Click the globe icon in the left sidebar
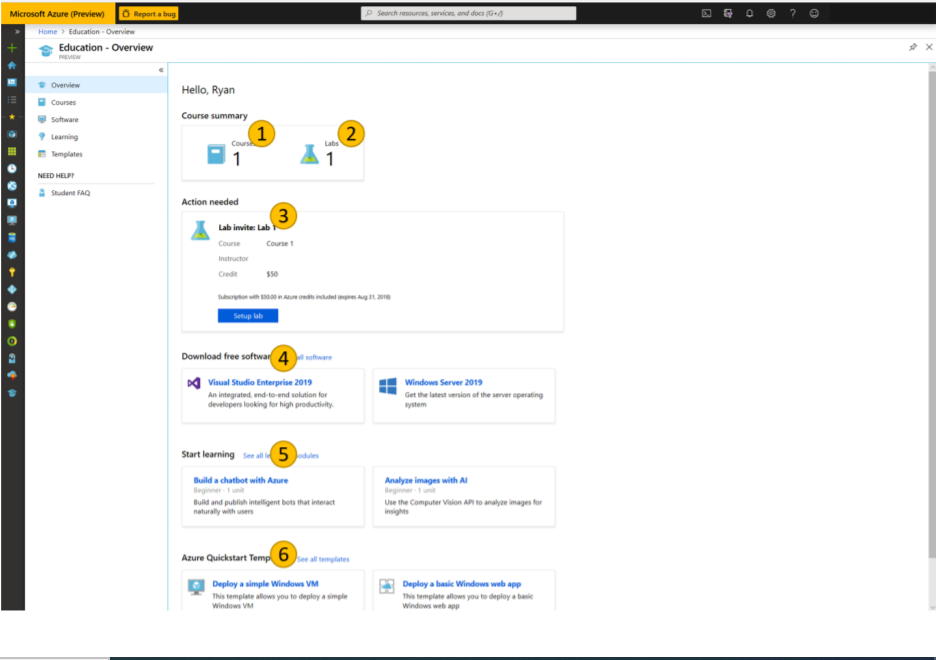The height and width of the screenshot is (660, 936). pyautogui.click(x=12, y=186)
